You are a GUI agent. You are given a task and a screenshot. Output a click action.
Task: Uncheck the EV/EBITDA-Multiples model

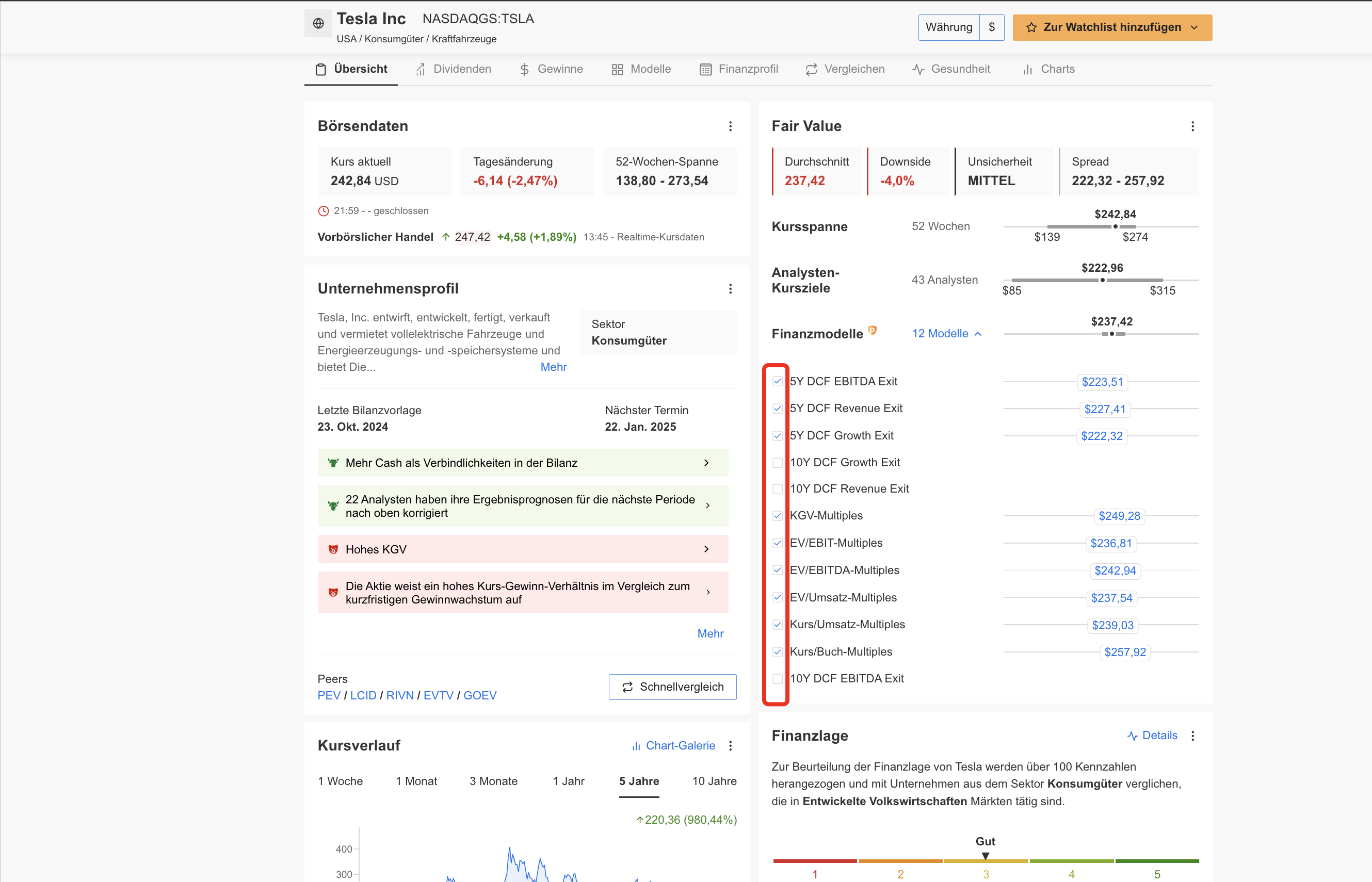click(x=778, y=570)
